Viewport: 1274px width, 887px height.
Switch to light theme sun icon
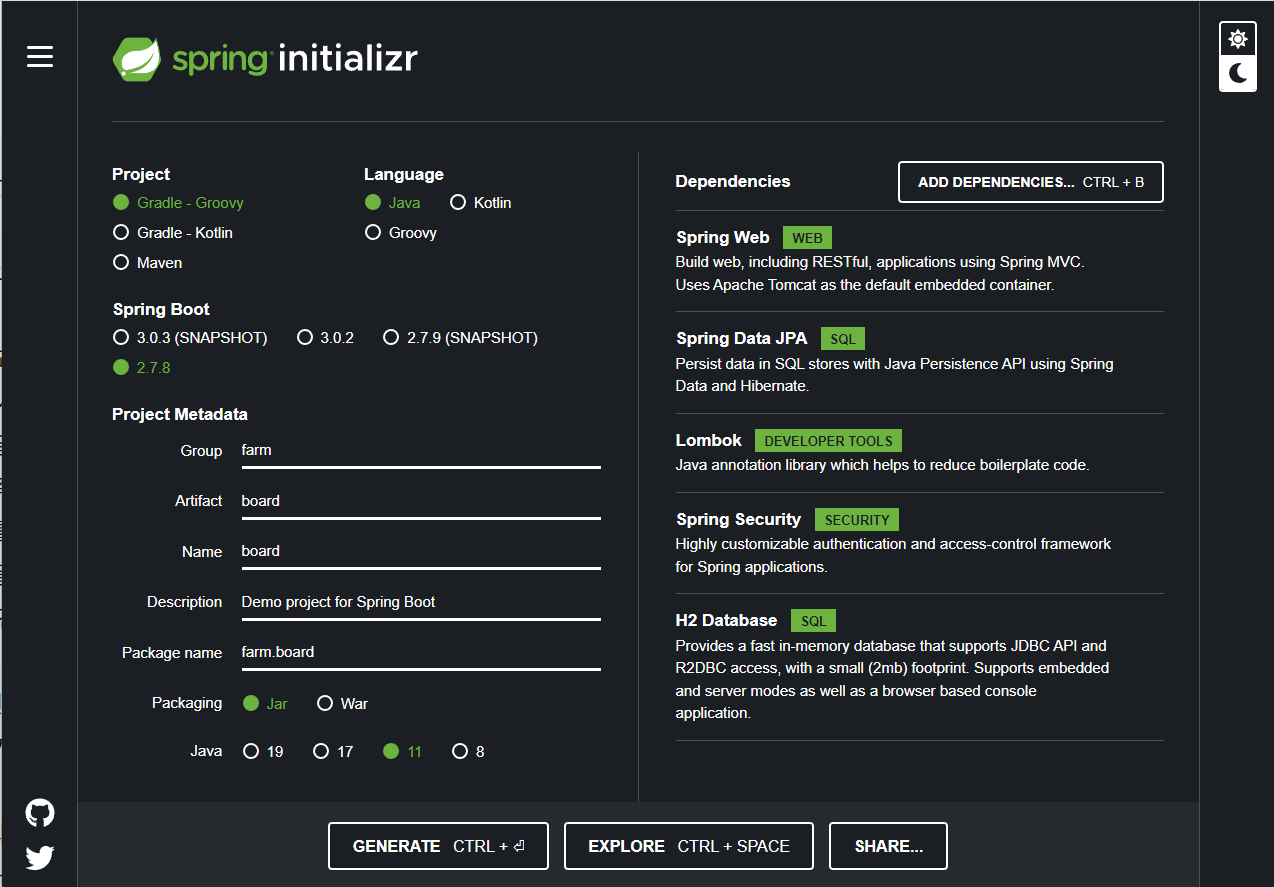1238,39
